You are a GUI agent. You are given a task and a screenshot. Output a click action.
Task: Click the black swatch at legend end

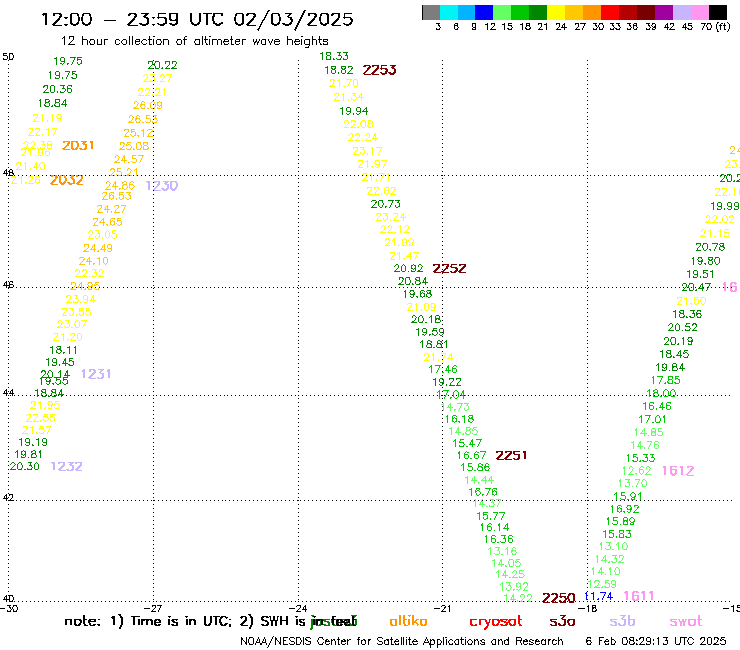pyautogui.click(x=717, y=12)
